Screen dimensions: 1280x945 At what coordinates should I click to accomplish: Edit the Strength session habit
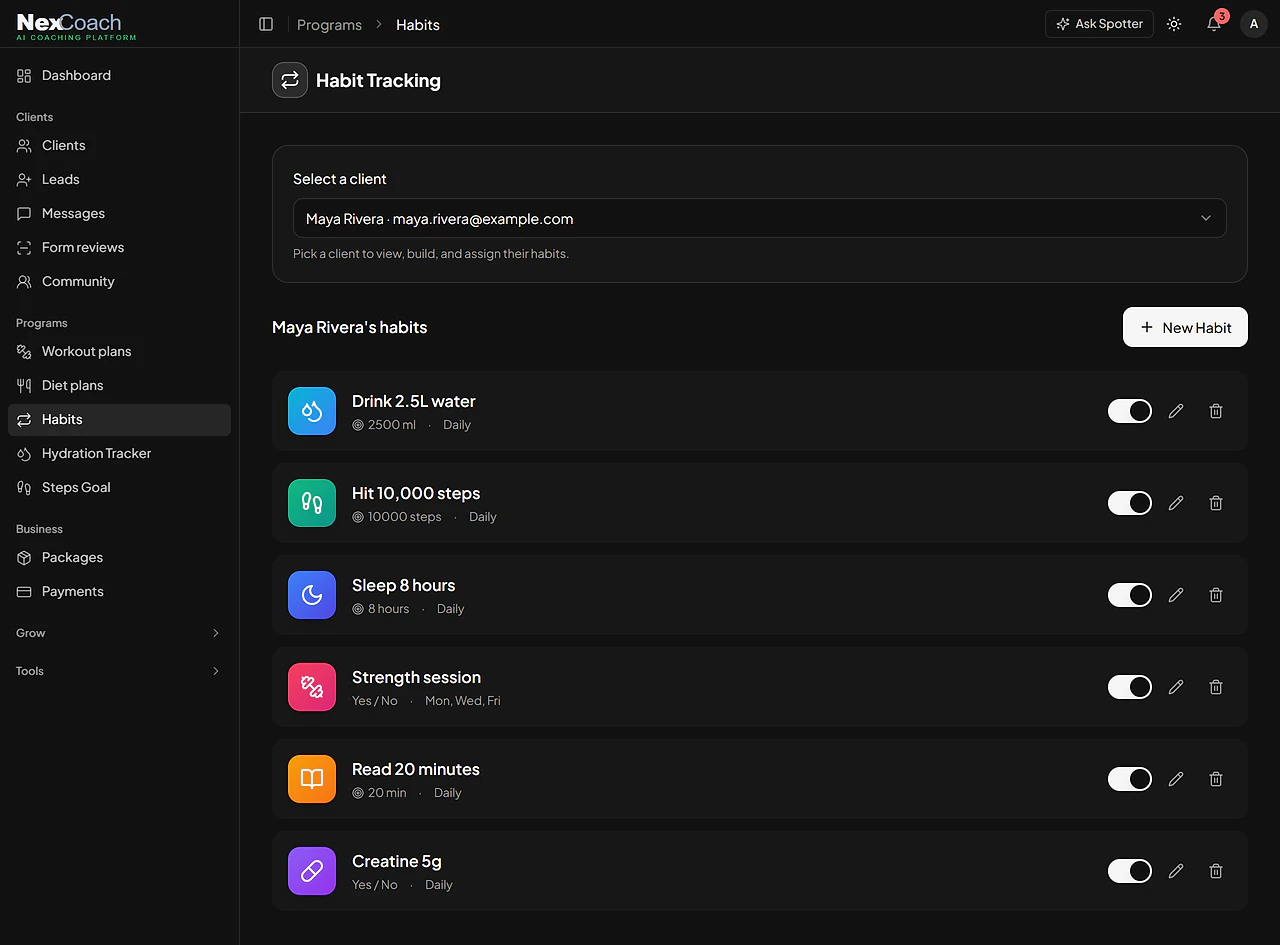point(1176,687)
